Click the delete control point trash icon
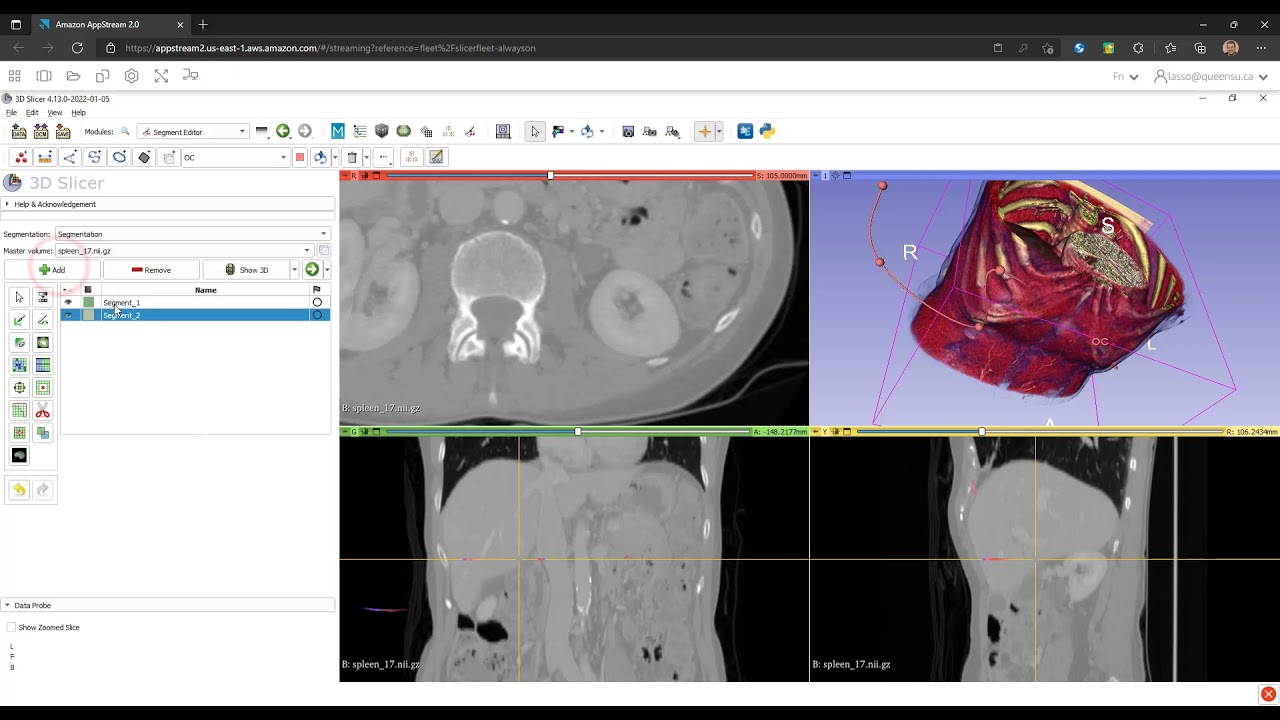1280x720 pixels. pos(352,157)
